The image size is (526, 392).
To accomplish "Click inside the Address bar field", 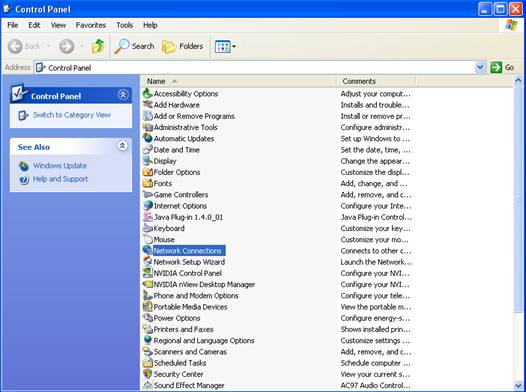I will [x=254, y=68].
